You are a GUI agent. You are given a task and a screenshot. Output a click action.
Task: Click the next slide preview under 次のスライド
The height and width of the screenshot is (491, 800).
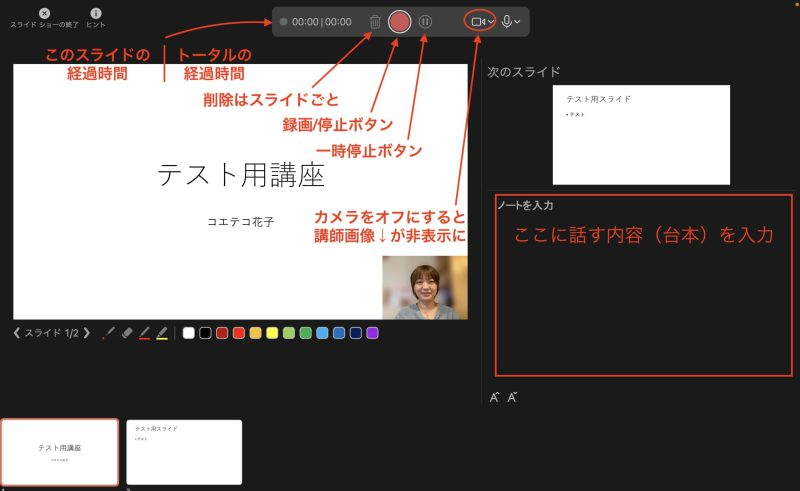(x=641, y=135)
